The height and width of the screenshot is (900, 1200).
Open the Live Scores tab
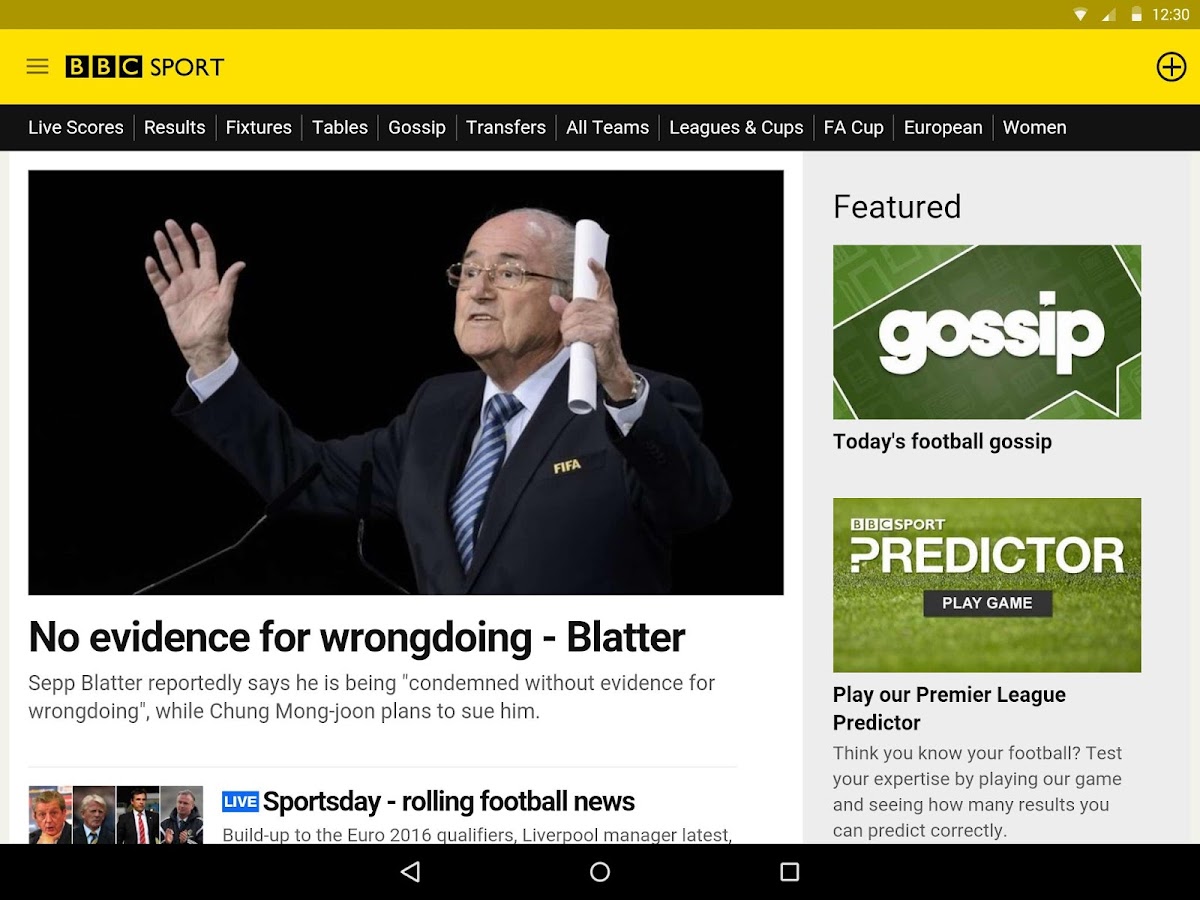76,127
